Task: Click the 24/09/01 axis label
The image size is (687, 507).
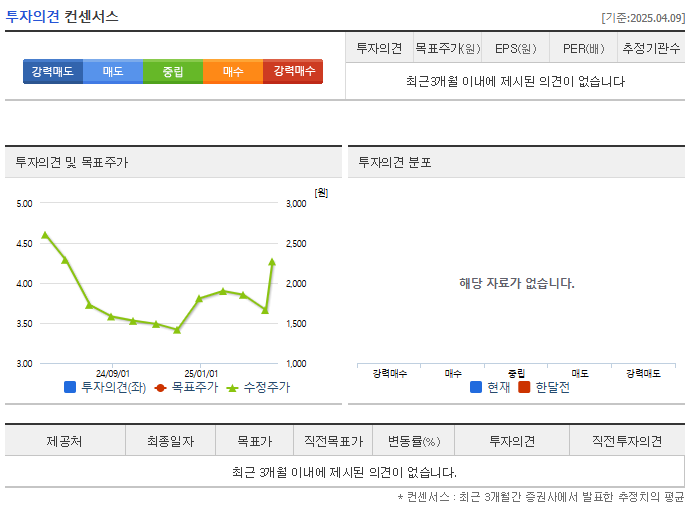Action: [113, 373]
